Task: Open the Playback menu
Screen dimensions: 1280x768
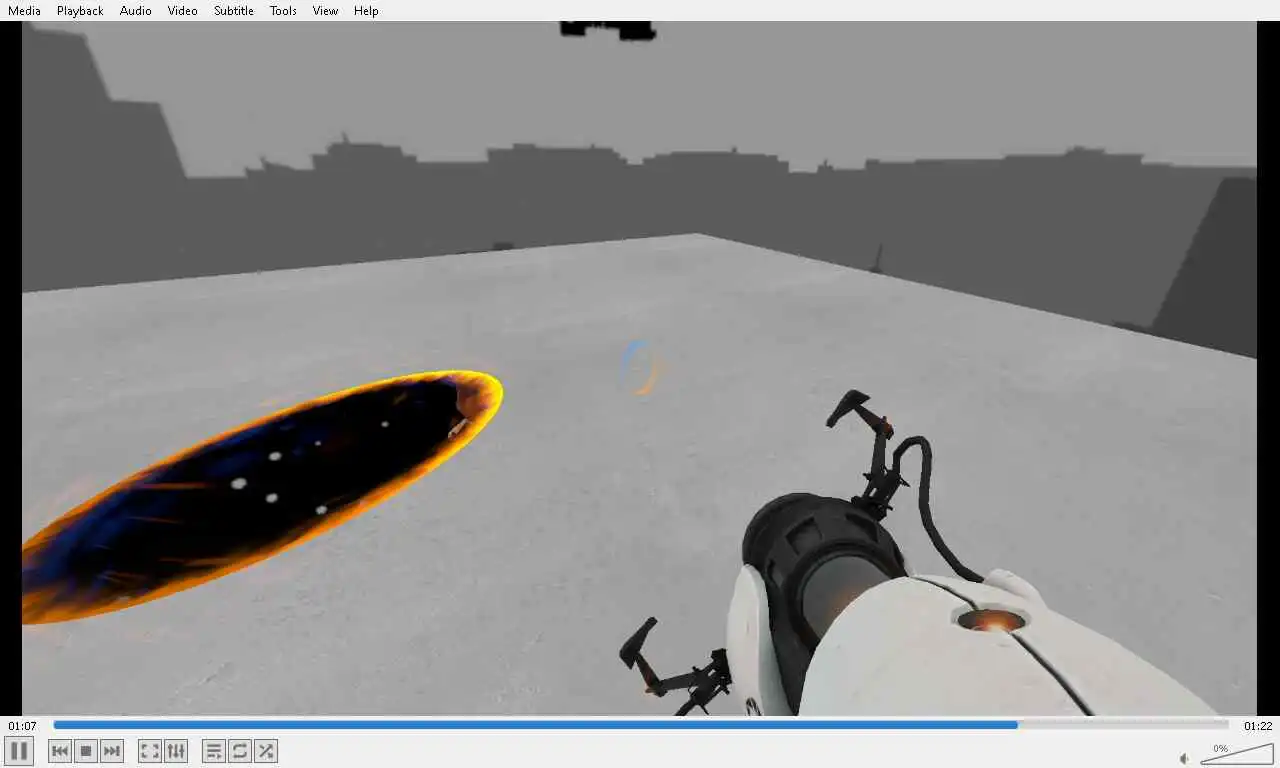Action: tap(80, 11)
